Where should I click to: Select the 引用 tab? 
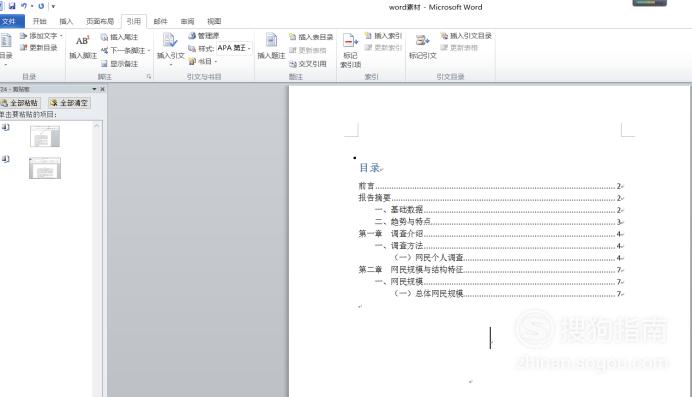(x=134, y=21)
